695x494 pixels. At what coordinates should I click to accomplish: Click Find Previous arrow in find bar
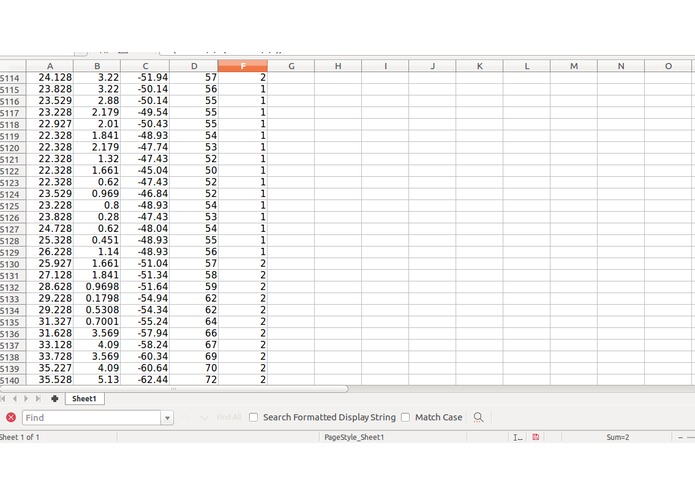(185, 417)
